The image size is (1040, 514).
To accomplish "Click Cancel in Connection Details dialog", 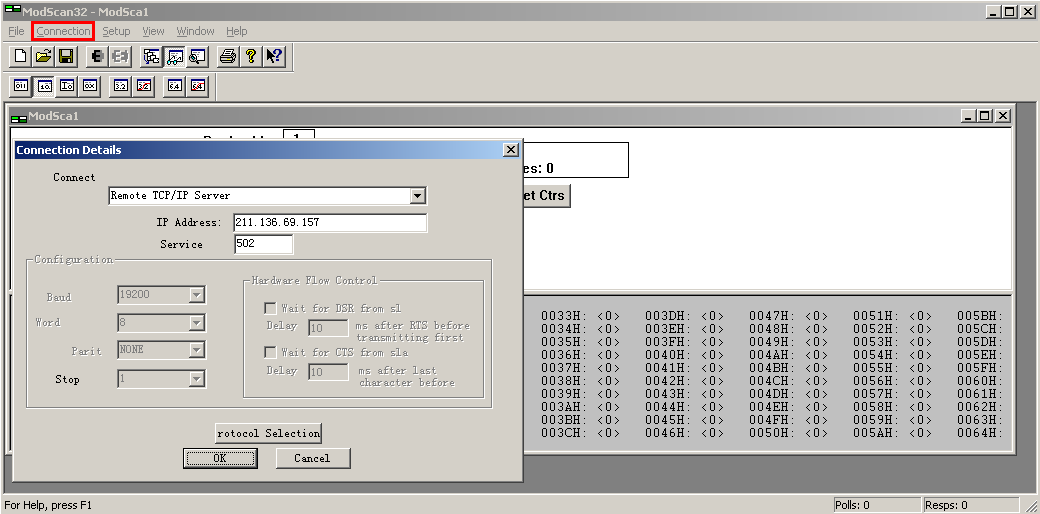I will click(312, 458).
